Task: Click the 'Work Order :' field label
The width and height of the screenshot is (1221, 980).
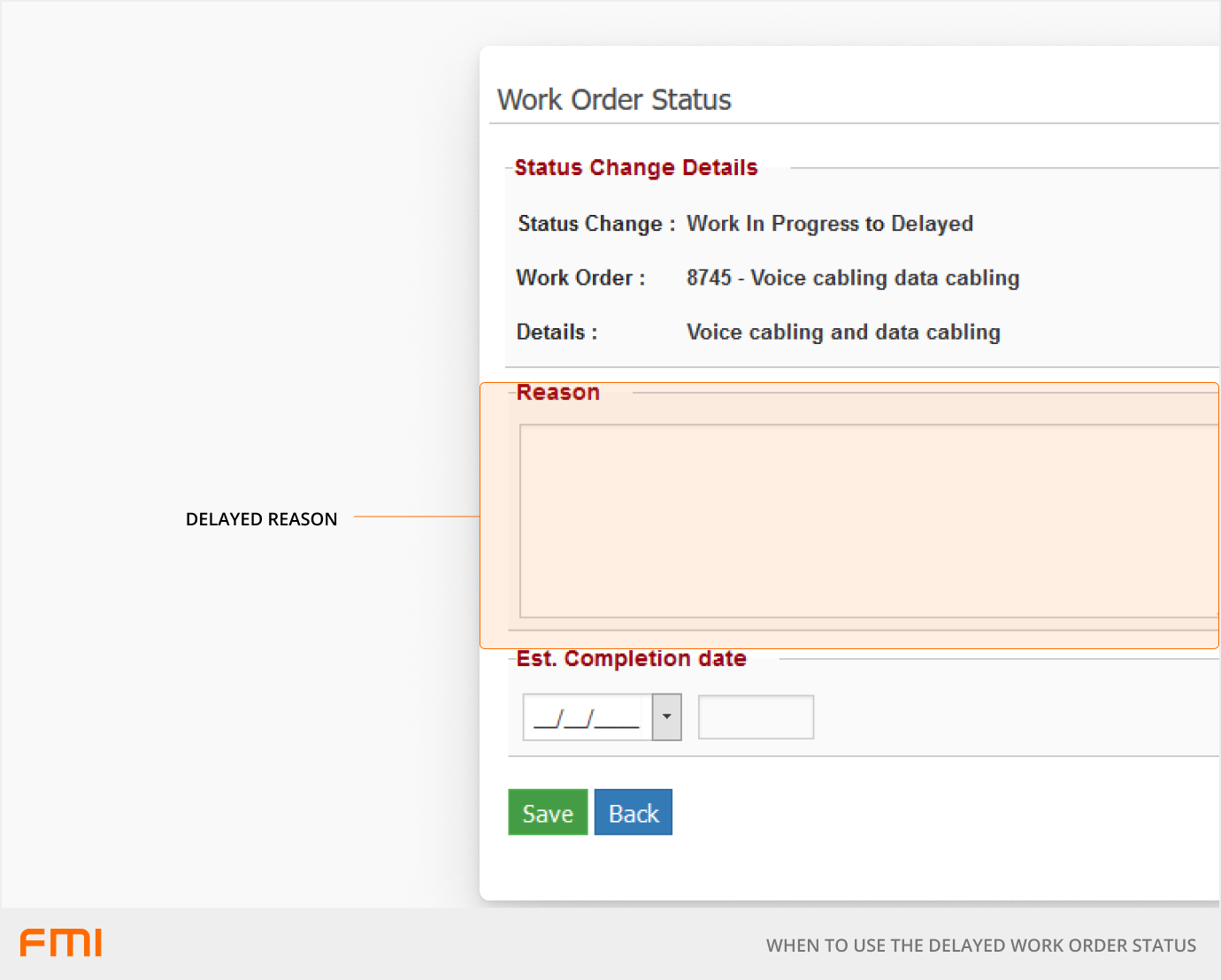Action: 580,278
